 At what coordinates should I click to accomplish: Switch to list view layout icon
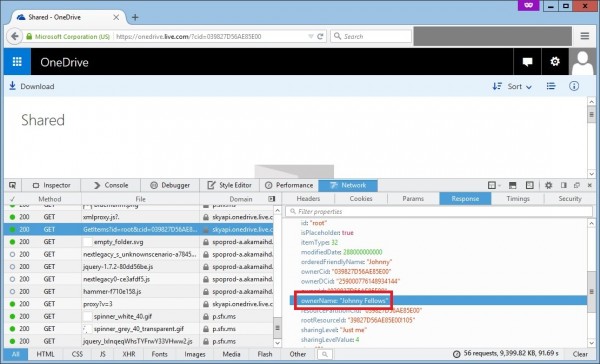[x=551, y=86]
